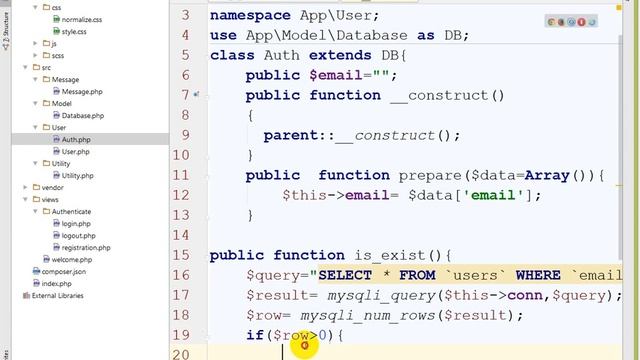Image resolution: width=640 pixels, height=360 pixels.
Task: Click the 'email' string on line 12
Action: coord(493,195)
